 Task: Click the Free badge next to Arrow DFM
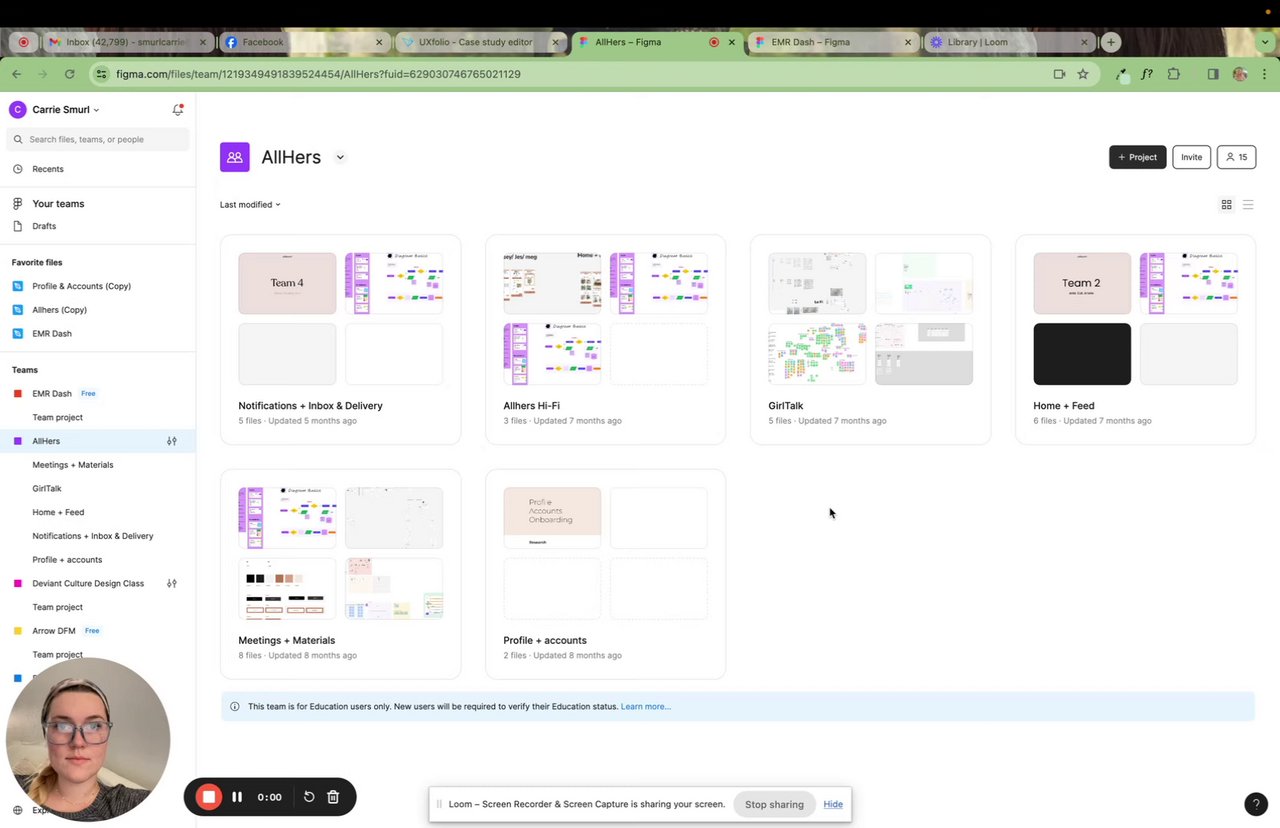coord(92,631)
